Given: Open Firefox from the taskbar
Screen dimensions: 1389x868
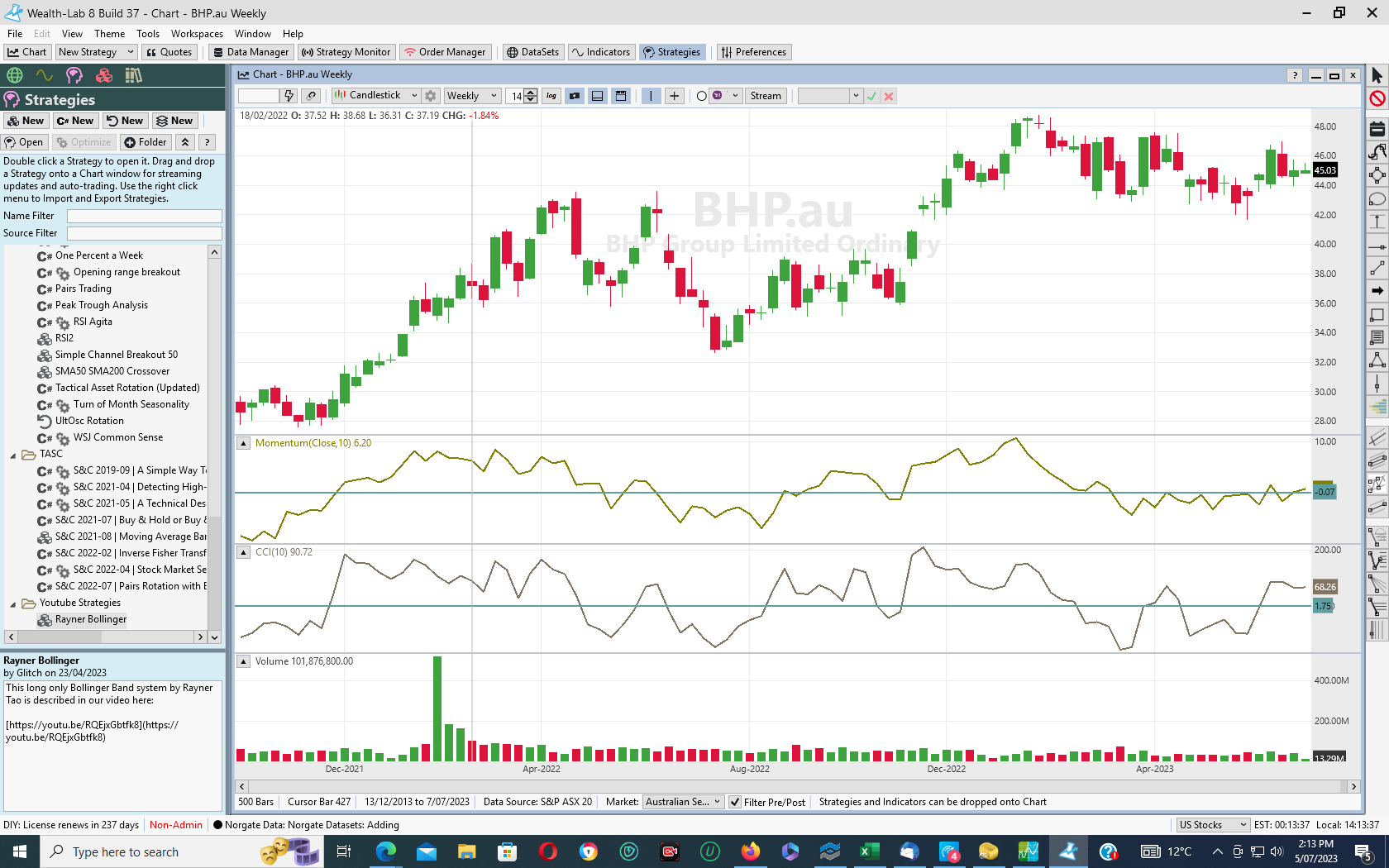Looking at the screenshot, I should click(750, 851).
